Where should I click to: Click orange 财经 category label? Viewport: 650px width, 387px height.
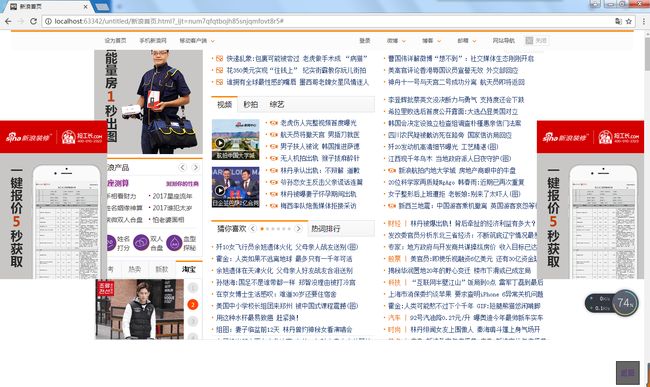(394, 223)
